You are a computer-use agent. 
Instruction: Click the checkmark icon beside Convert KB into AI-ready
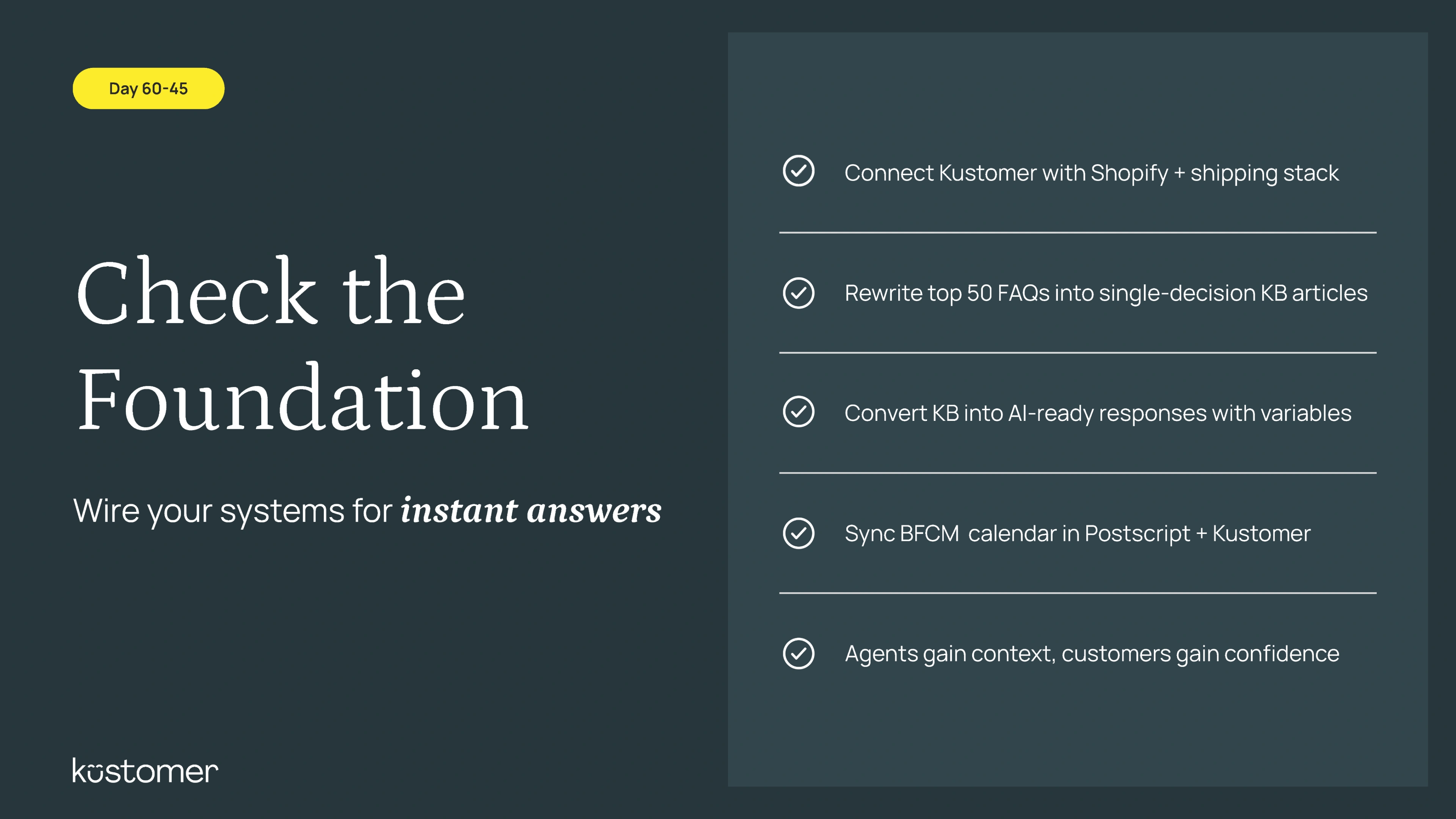click(x=798, y=411)
